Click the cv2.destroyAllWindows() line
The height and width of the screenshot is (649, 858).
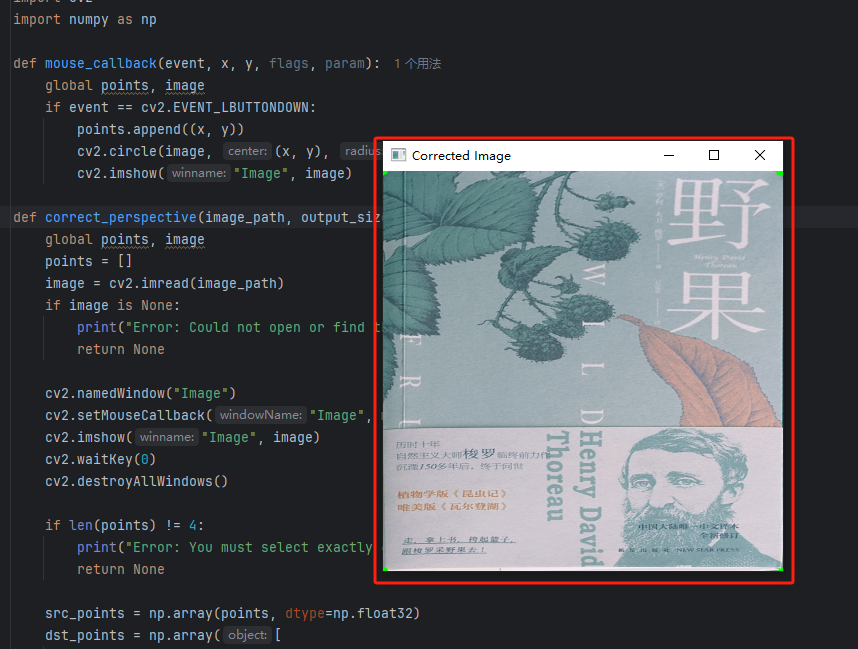(x=136, y=482)
